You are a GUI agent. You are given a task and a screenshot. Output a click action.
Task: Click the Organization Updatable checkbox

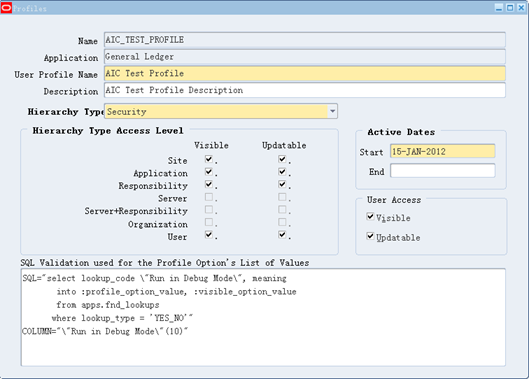(282, 222)
